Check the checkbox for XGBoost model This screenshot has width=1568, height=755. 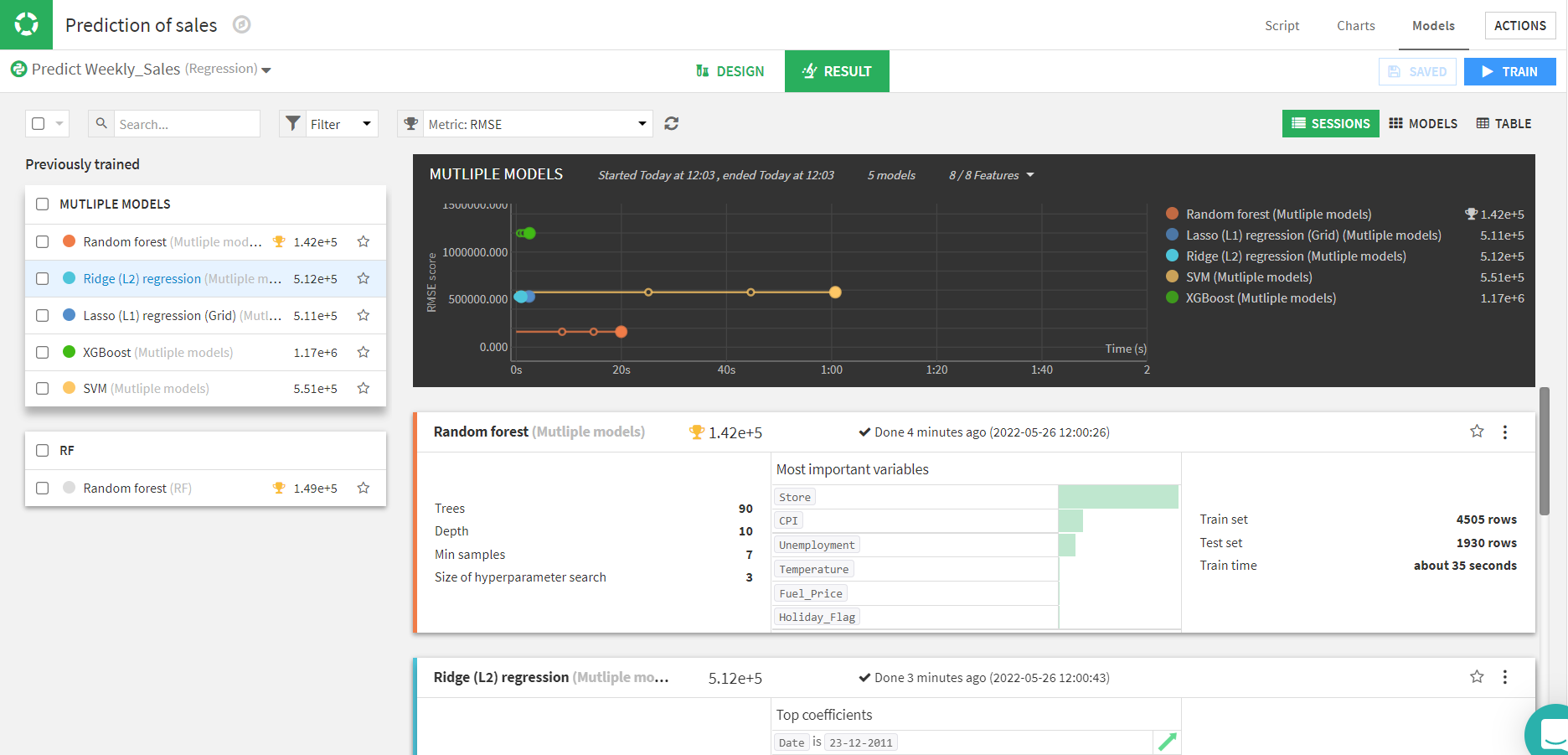42,352
